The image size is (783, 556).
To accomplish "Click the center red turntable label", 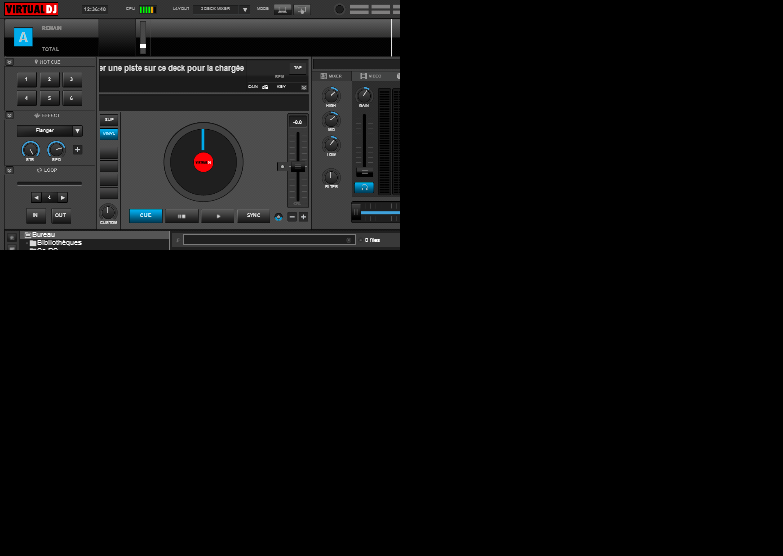I will pos(203,162).
